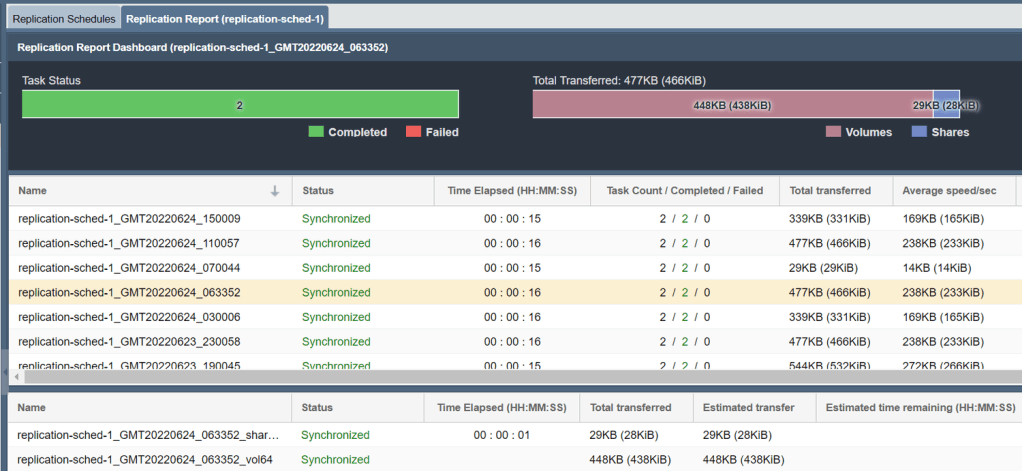The width and height of the screenshot is (1022, 471).
Task: Click the left scroll arrow of horizontal scrollbar
Action: pyautogui.click(x=14, y=377)
